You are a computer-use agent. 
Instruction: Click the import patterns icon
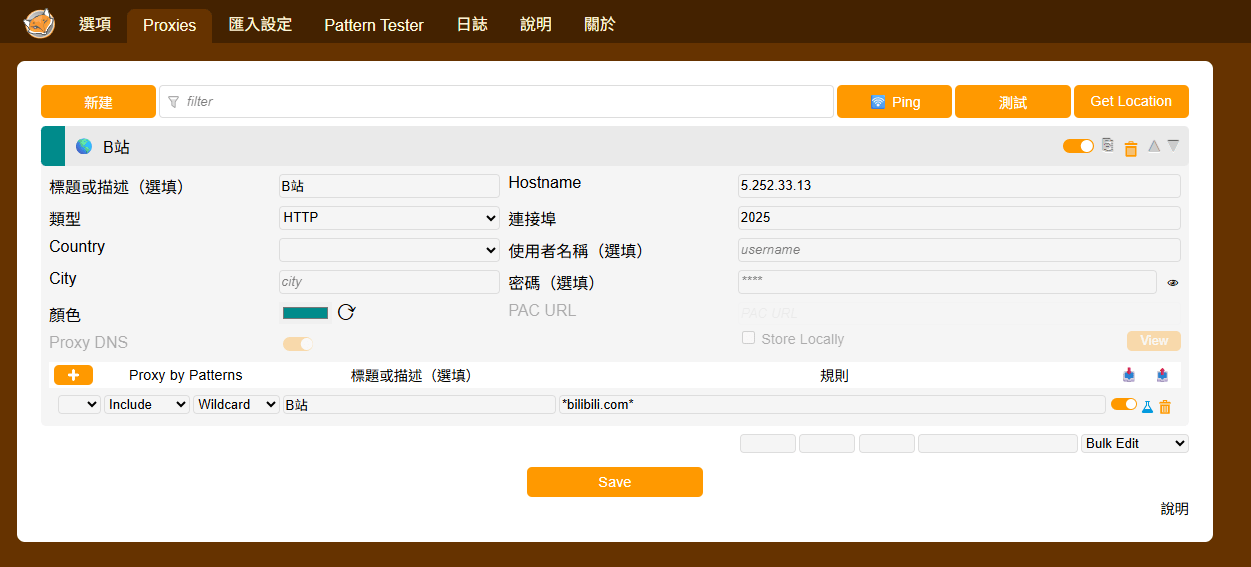1129,375
